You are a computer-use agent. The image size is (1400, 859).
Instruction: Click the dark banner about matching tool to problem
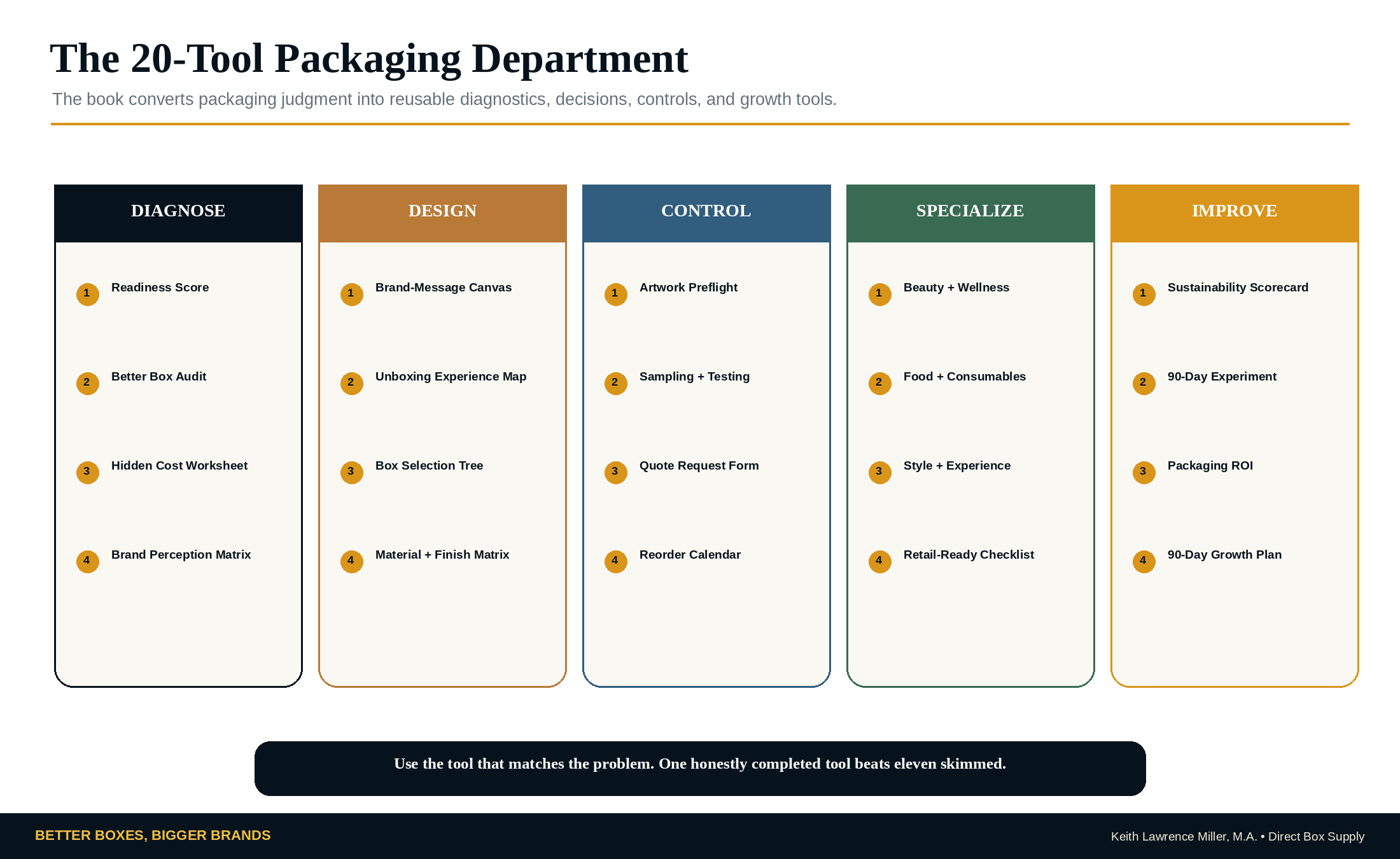(700, 768)
